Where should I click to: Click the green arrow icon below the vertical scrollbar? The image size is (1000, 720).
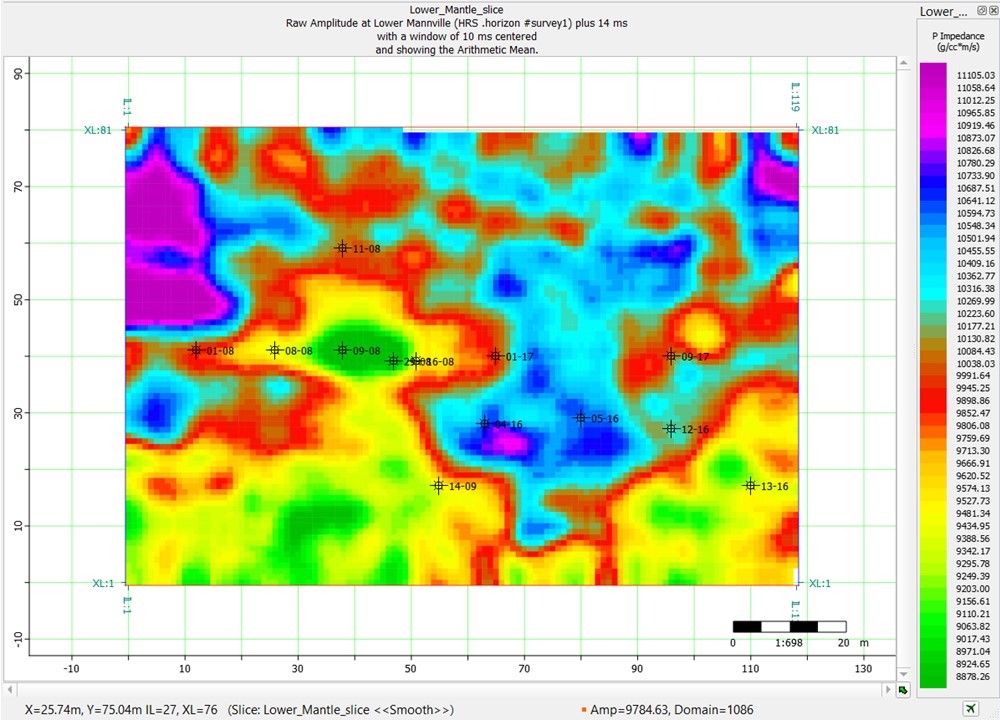[903, 690]
